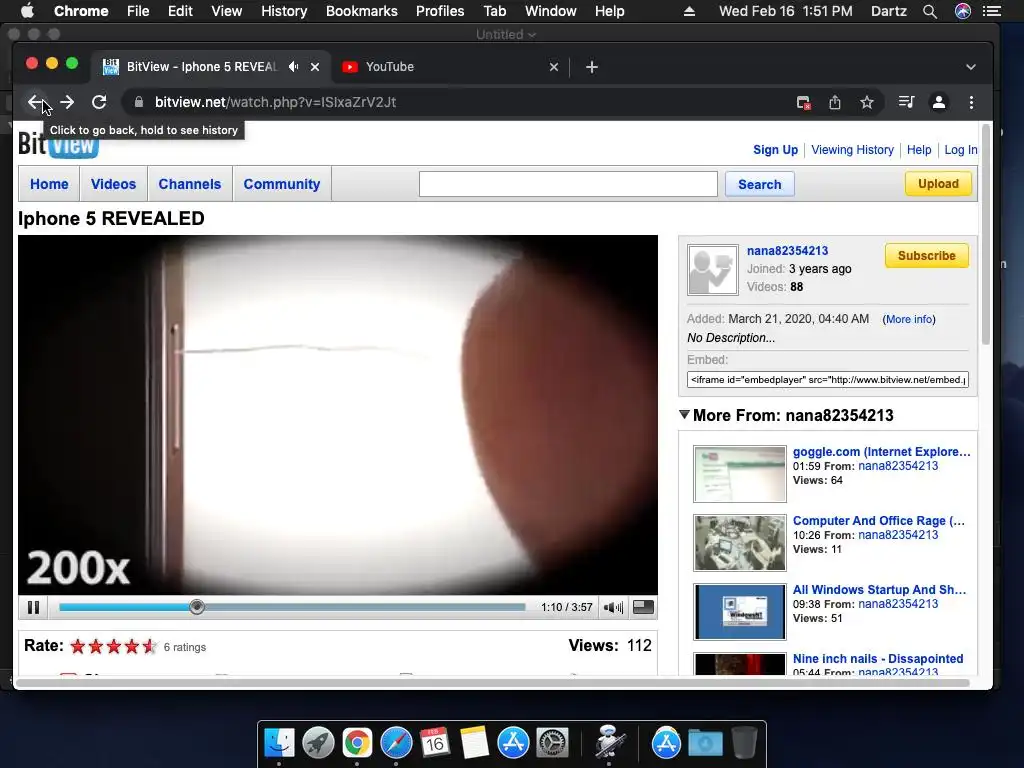Open Siri from the menu bar
Screen dimensions: 1024x768
(963, 11)
